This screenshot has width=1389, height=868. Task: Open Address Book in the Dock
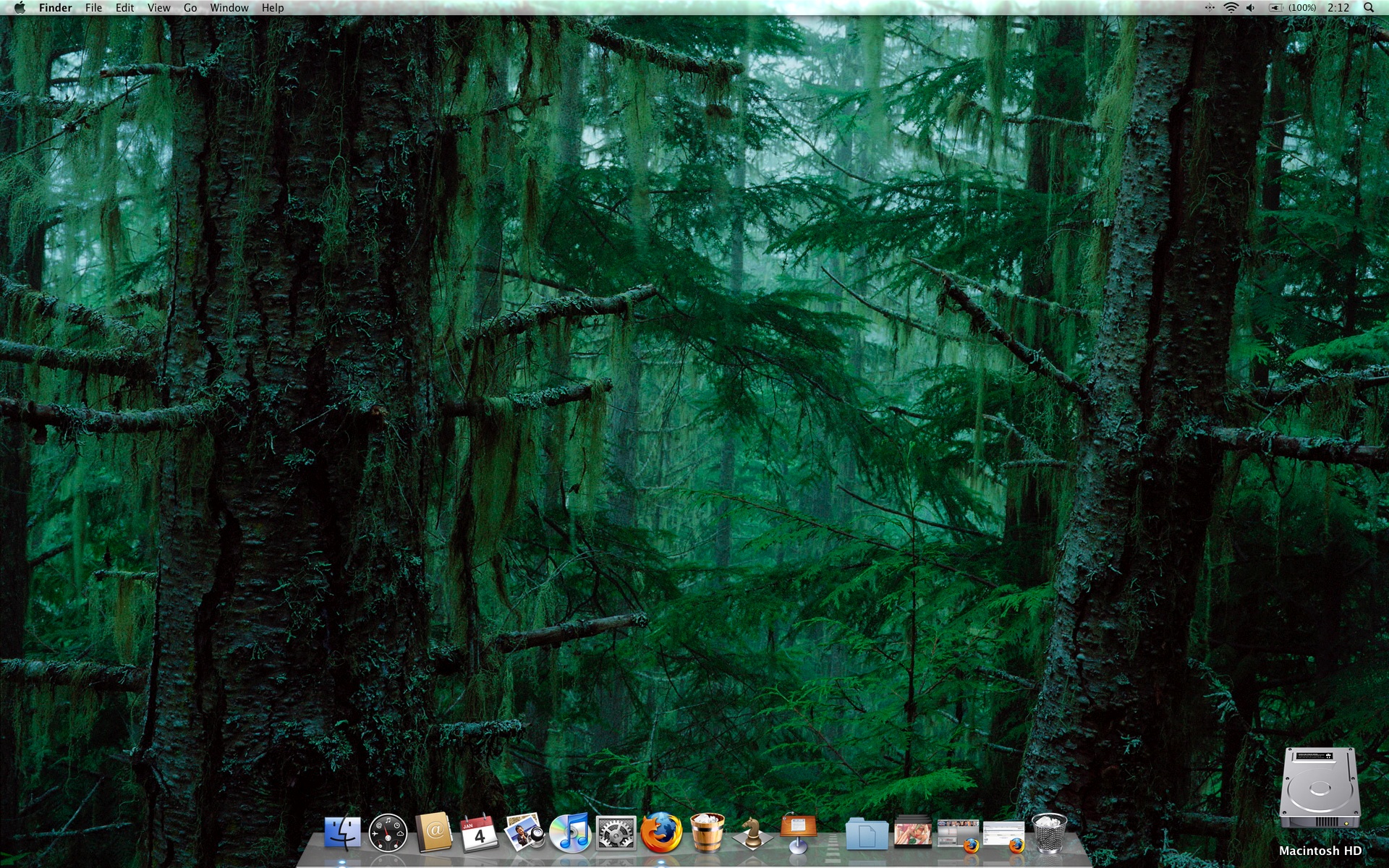tap(433, 833)
